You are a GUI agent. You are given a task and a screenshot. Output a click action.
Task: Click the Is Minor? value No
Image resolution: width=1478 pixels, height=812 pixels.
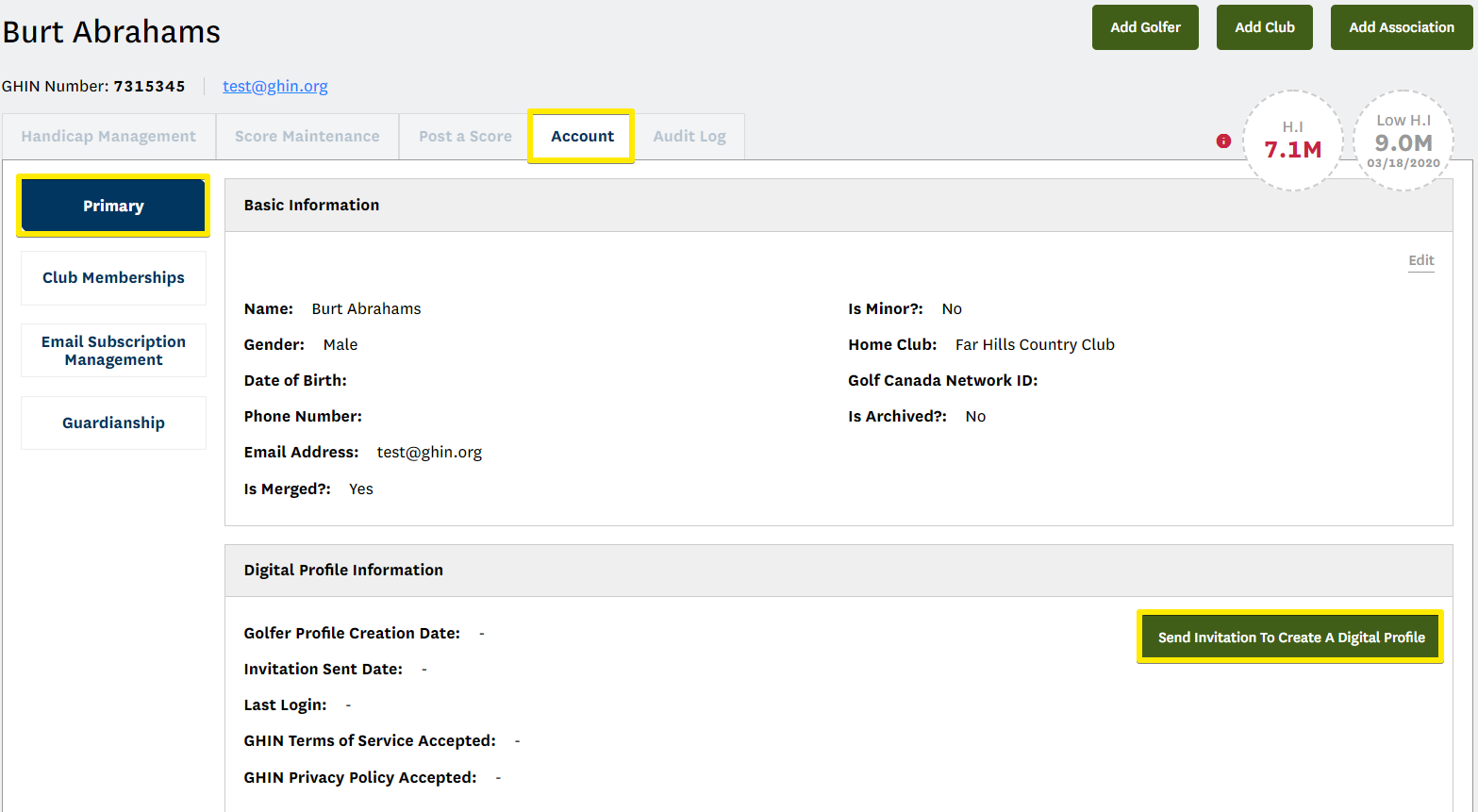(x=952, y=309)
